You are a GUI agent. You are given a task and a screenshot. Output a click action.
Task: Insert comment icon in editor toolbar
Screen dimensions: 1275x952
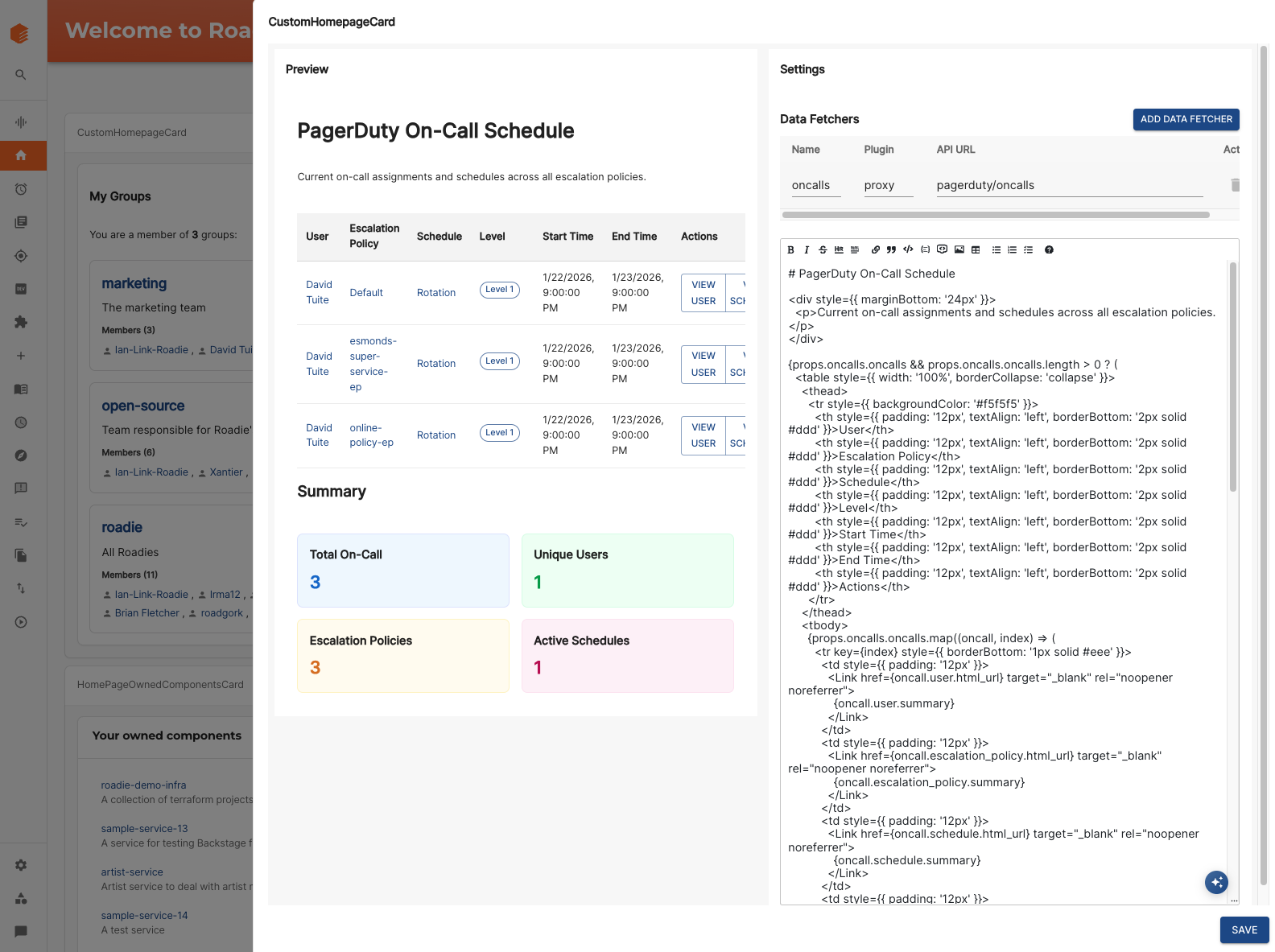(x=942, y=249)
